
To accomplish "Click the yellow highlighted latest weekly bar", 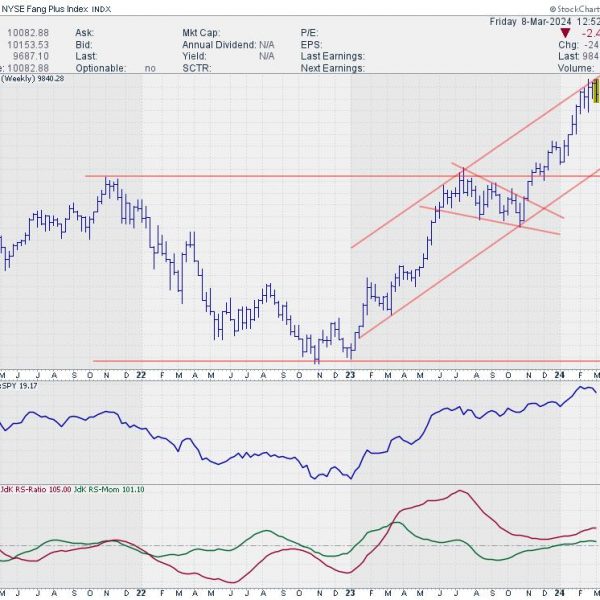I will (596, 91).
